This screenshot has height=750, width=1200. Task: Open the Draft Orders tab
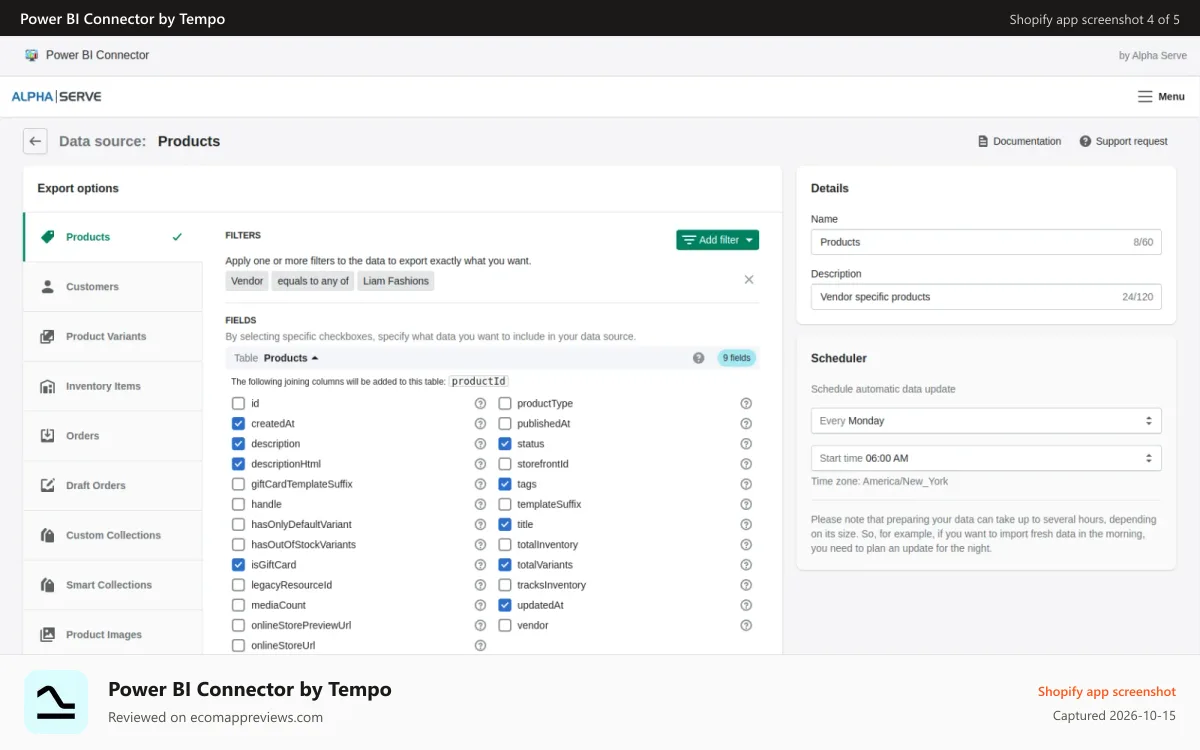[113, 486]
